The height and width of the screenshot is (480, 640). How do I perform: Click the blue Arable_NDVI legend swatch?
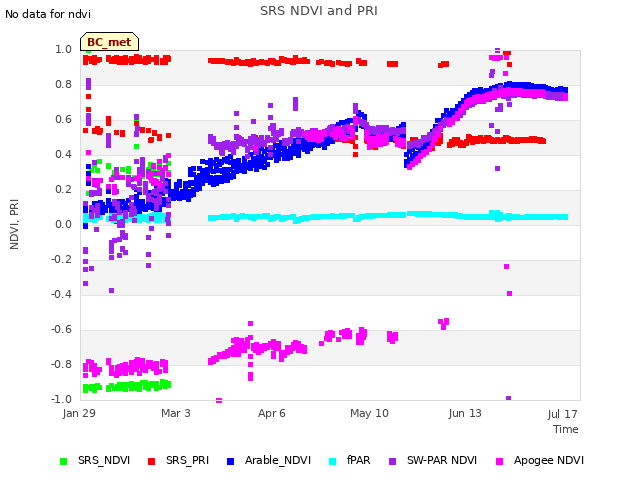pos(230,461)
